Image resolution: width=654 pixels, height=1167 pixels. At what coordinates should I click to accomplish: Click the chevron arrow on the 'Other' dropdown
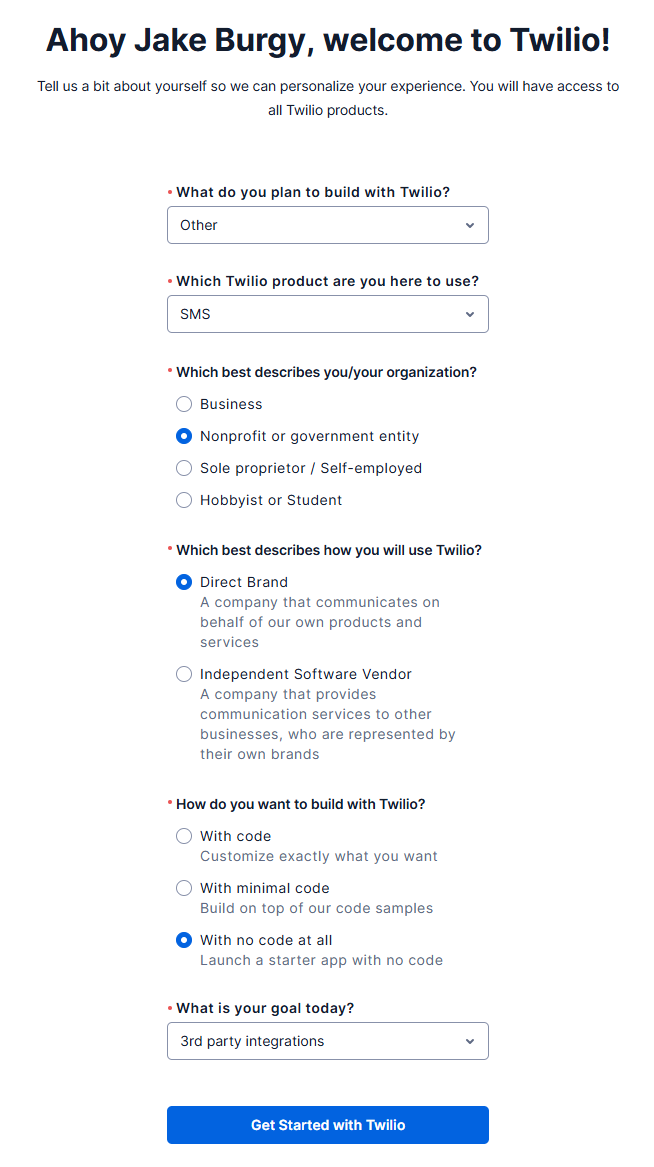[x=470, y=225]
